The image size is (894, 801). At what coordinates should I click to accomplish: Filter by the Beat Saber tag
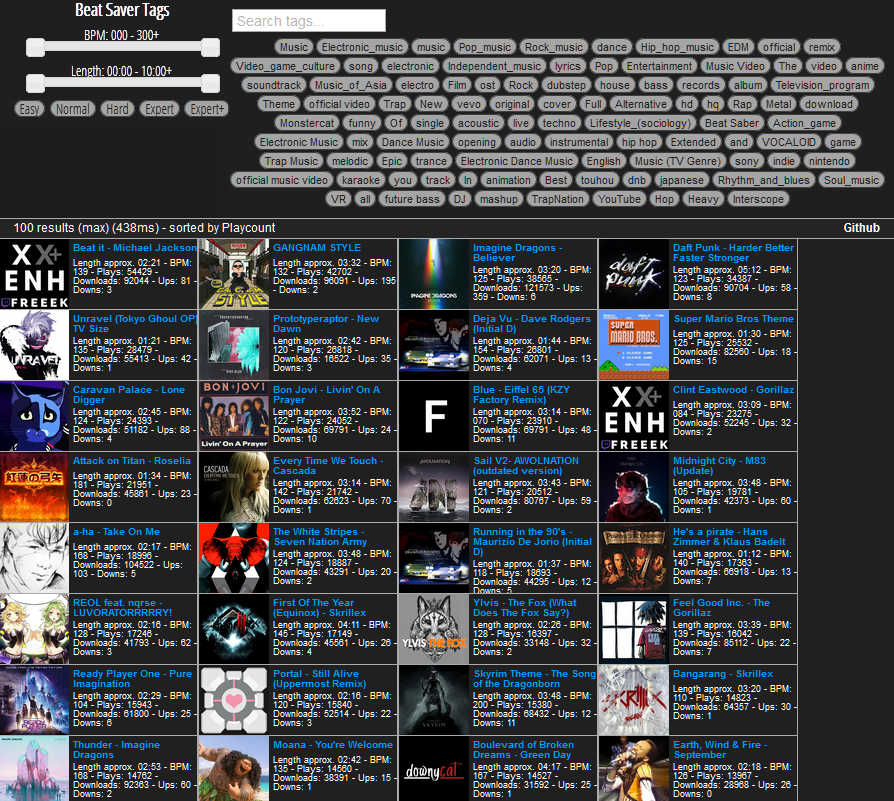click(x=732, y=123)
